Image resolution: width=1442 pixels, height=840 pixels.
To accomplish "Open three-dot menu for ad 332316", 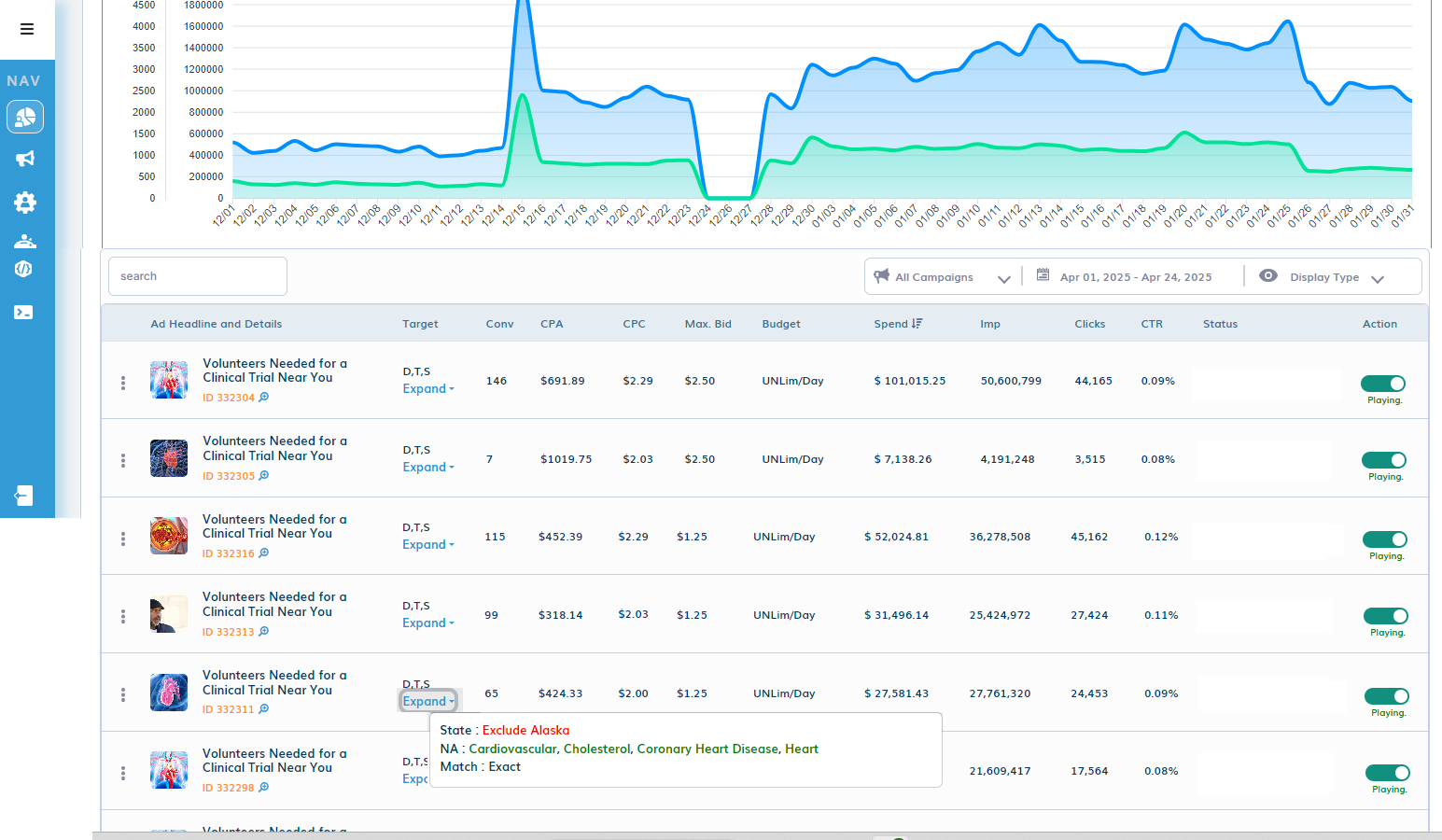I will click(123, 539).
